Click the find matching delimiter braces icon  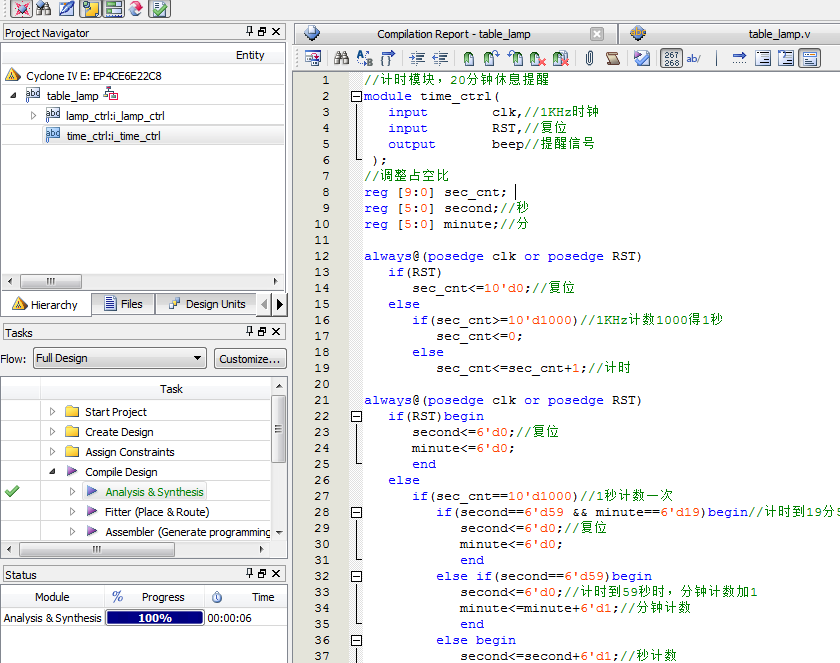tap(387, 58)
